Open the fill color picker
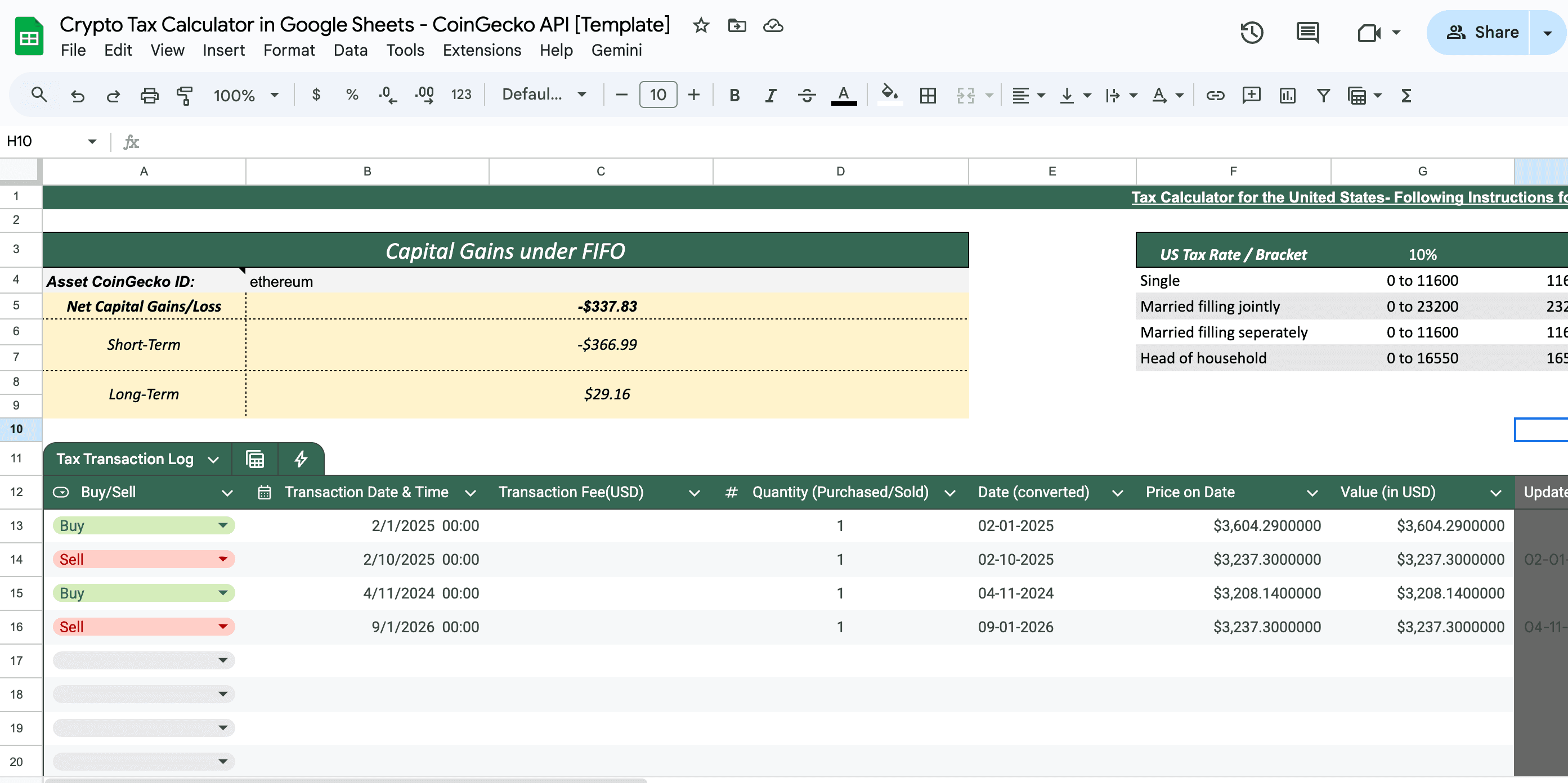 [889, 96]
